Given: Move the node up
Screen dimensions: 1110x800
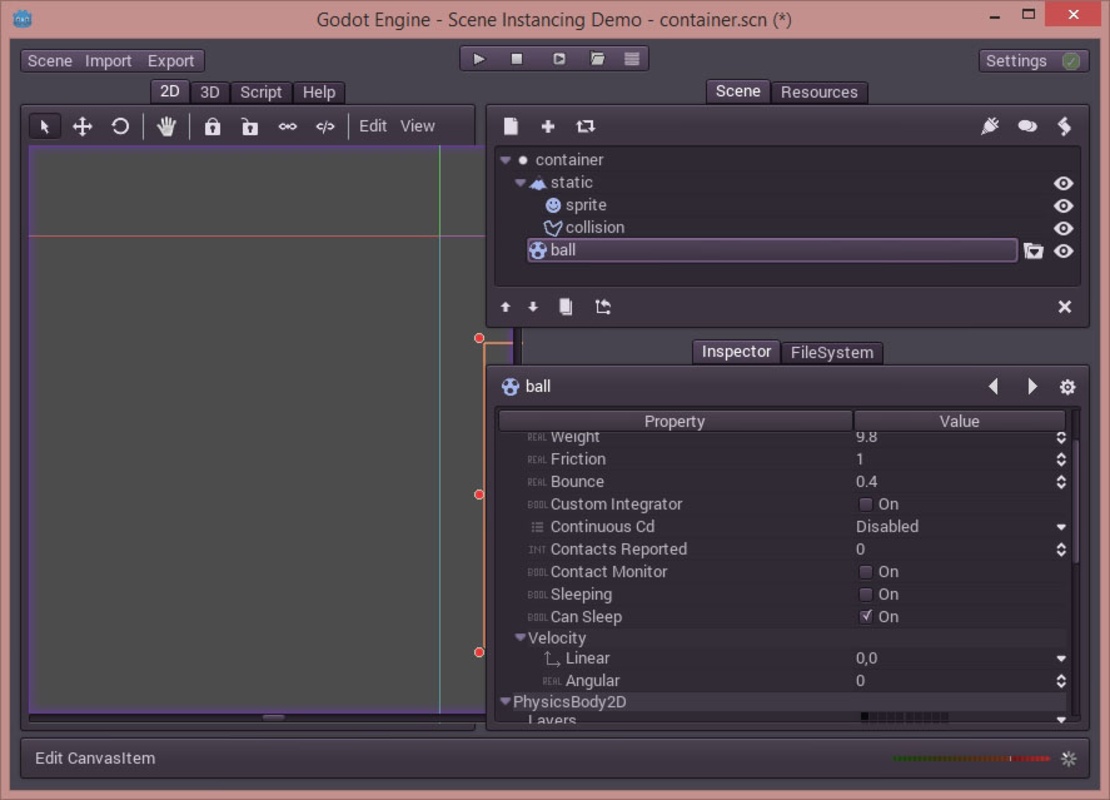Looking at the screenshot, I should [505, 307].
